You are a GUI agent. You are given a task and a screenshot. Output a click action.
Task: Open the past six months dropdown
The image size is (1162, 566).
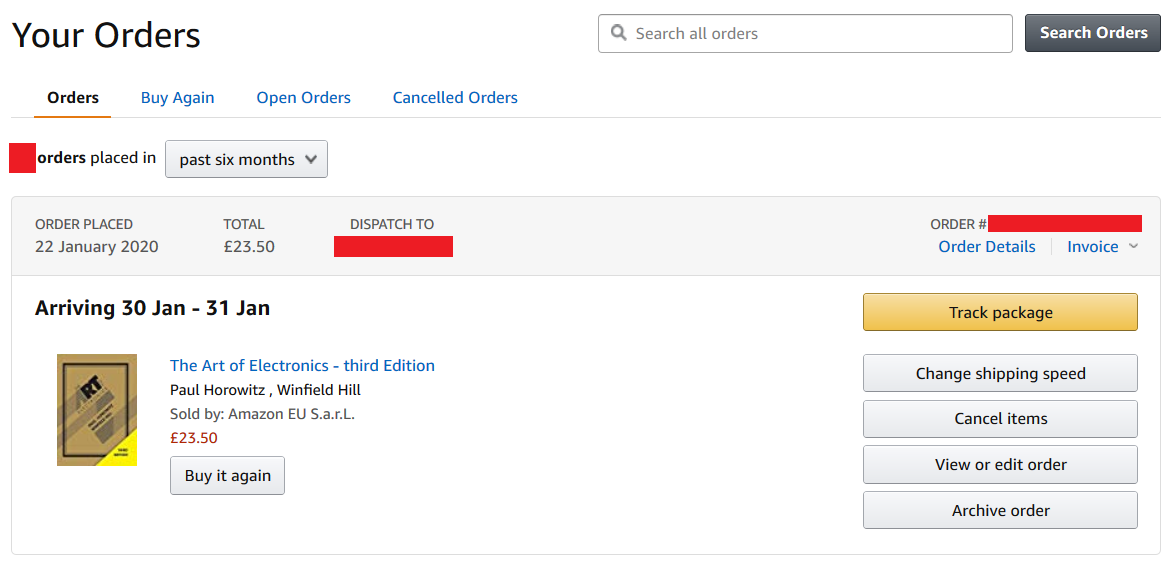coord(246,159)
